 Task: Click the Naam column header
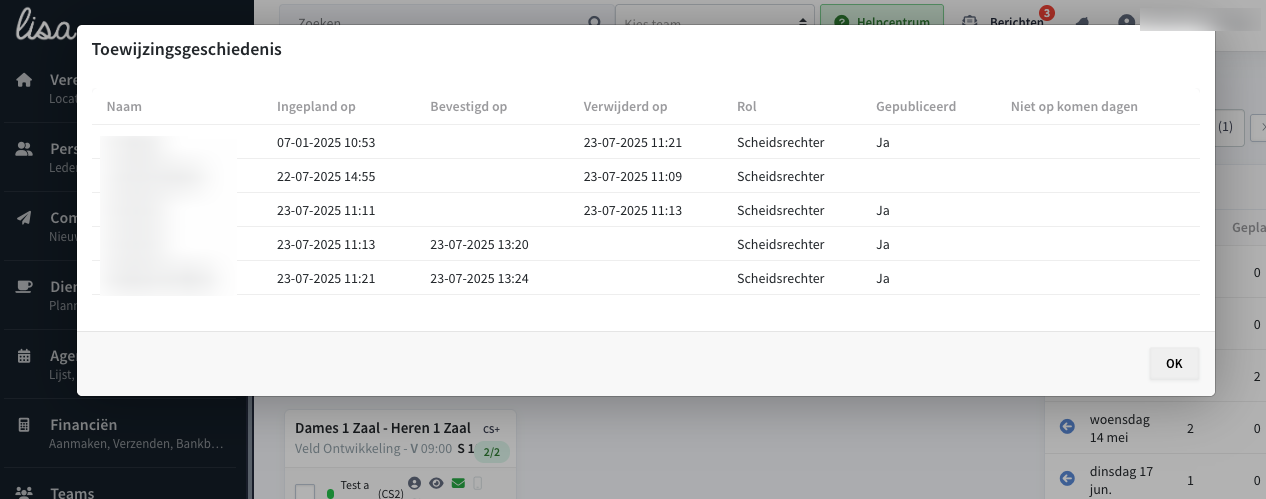coord(124,107)
